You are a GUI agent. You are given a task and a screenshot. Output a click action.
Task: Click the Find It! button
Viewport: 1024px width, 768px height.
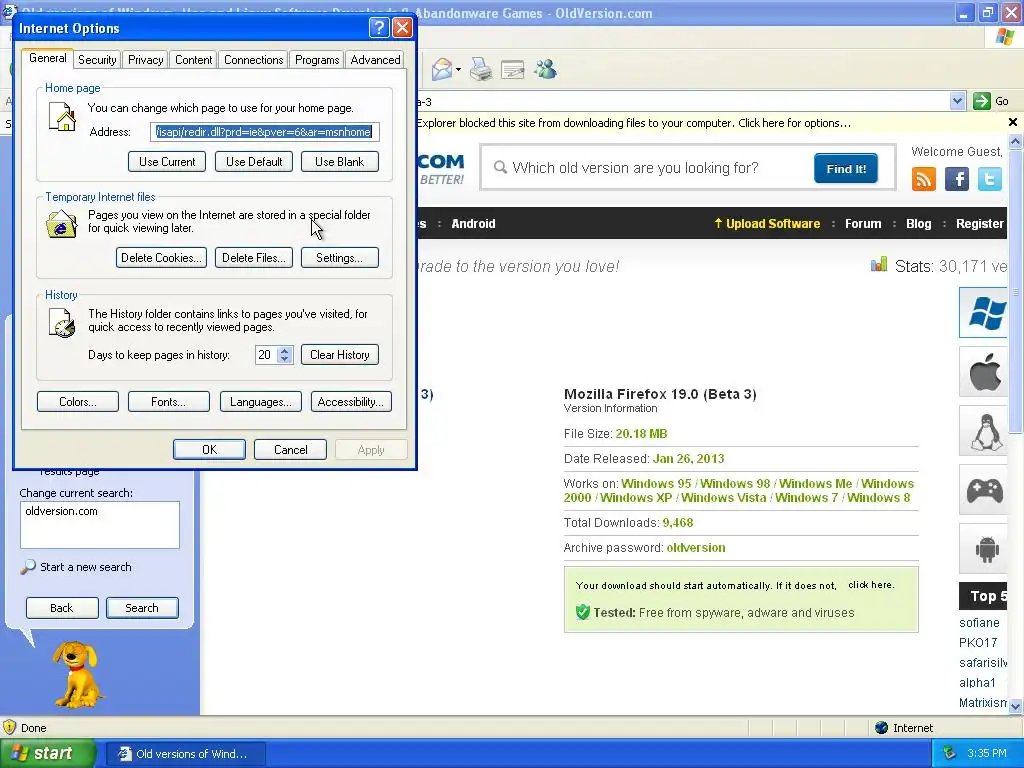tap(846, 168)
